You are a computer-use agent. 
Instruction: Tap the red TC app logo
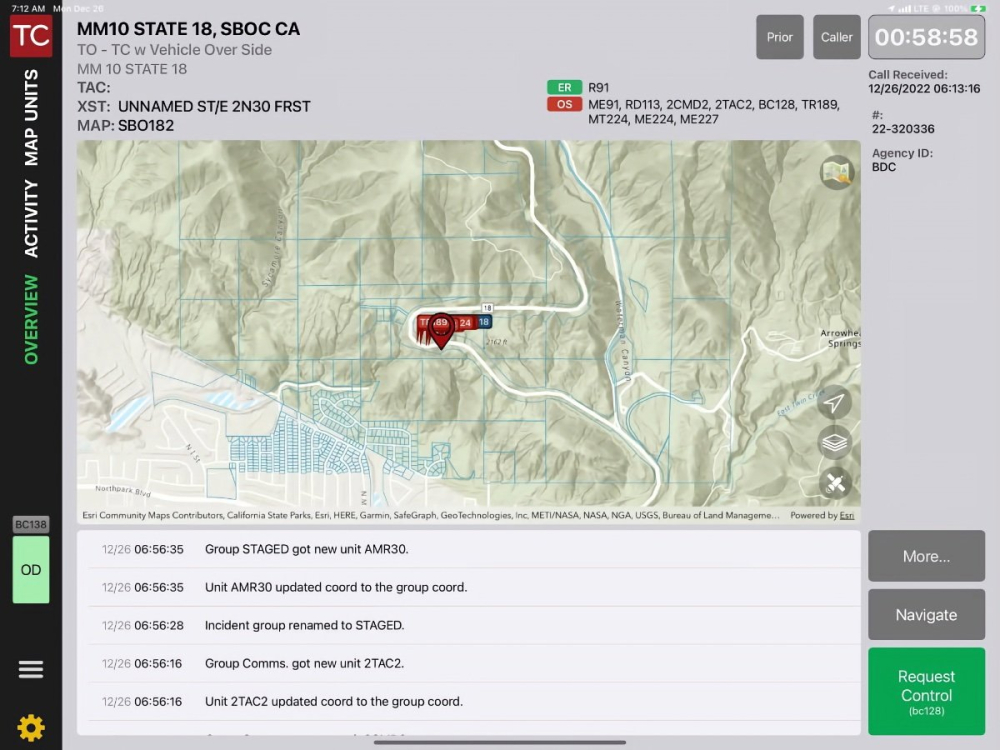click(x=31, y=36)
